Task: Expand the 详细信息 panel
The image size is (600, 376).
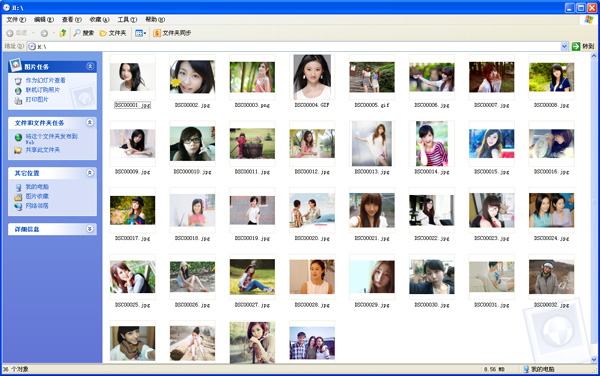Action: pos(90,229)
